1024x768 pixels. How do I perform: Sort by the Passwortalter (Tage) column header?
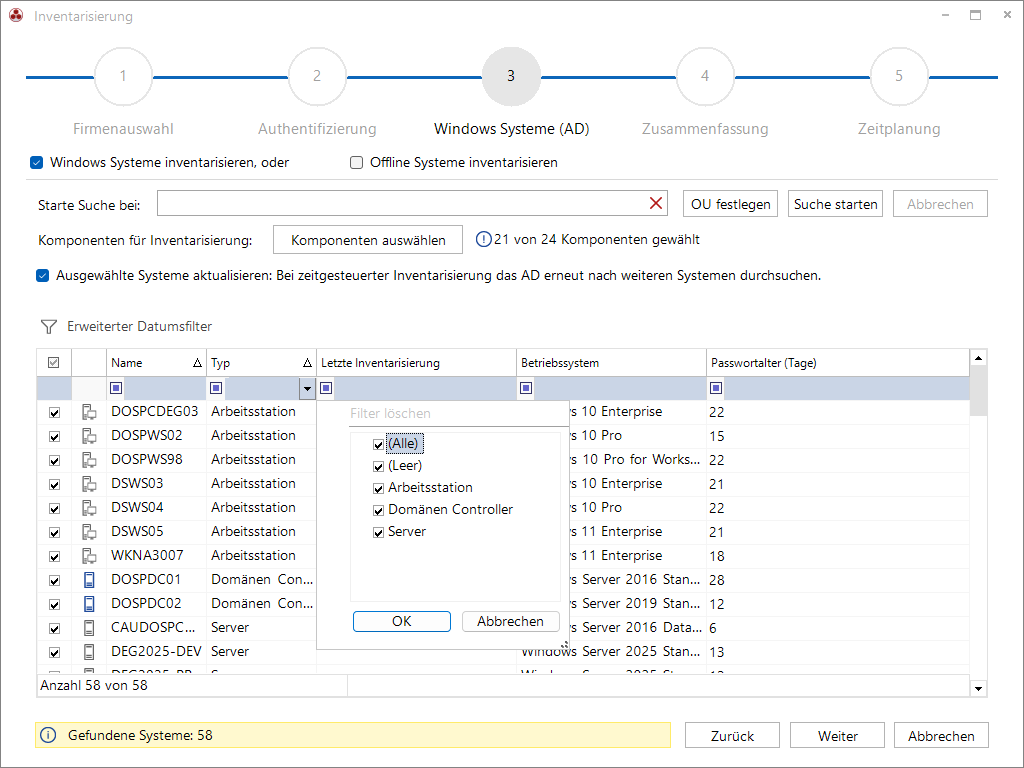[x=838, y=362]
